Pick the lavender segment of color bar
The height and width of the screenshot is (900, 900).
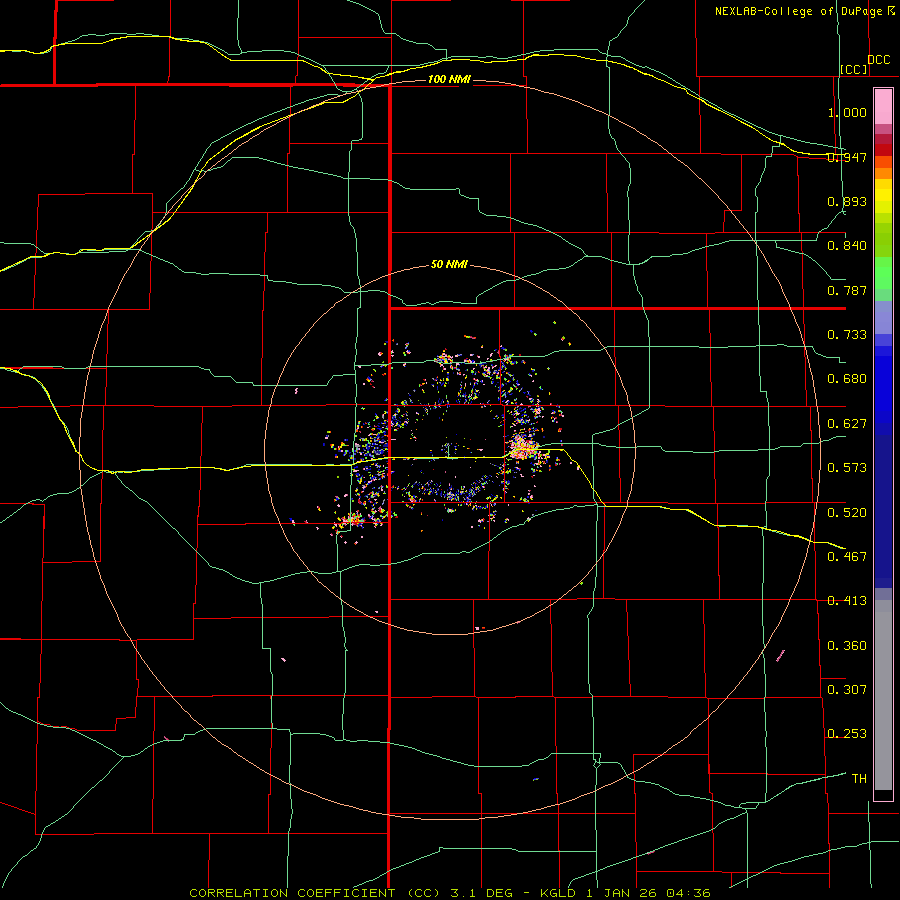[x=883, y=317]
